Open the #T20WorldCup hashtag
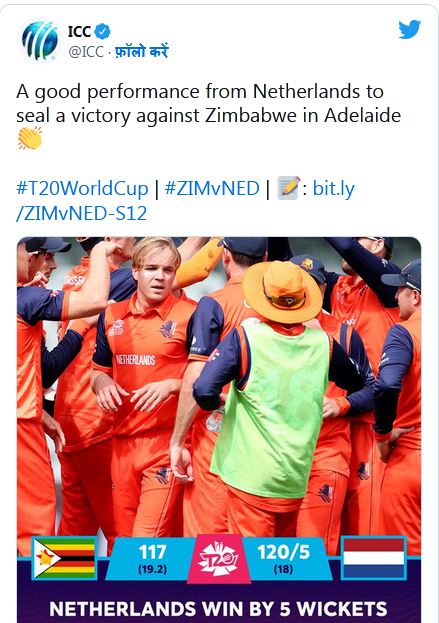Viewport: 439px width, 623px height. 82,188
